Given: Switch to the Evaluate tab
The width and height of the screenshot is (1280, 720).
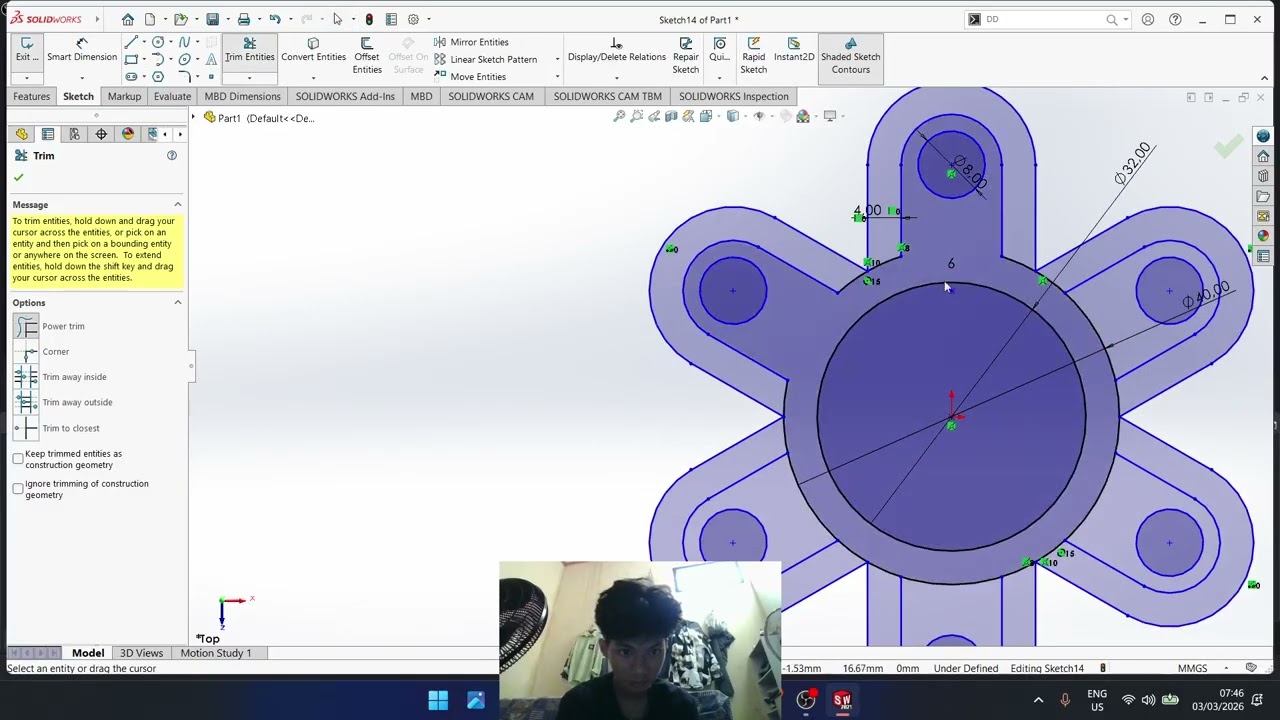Looking at the screenshot, I should click(x=172, y=96).
